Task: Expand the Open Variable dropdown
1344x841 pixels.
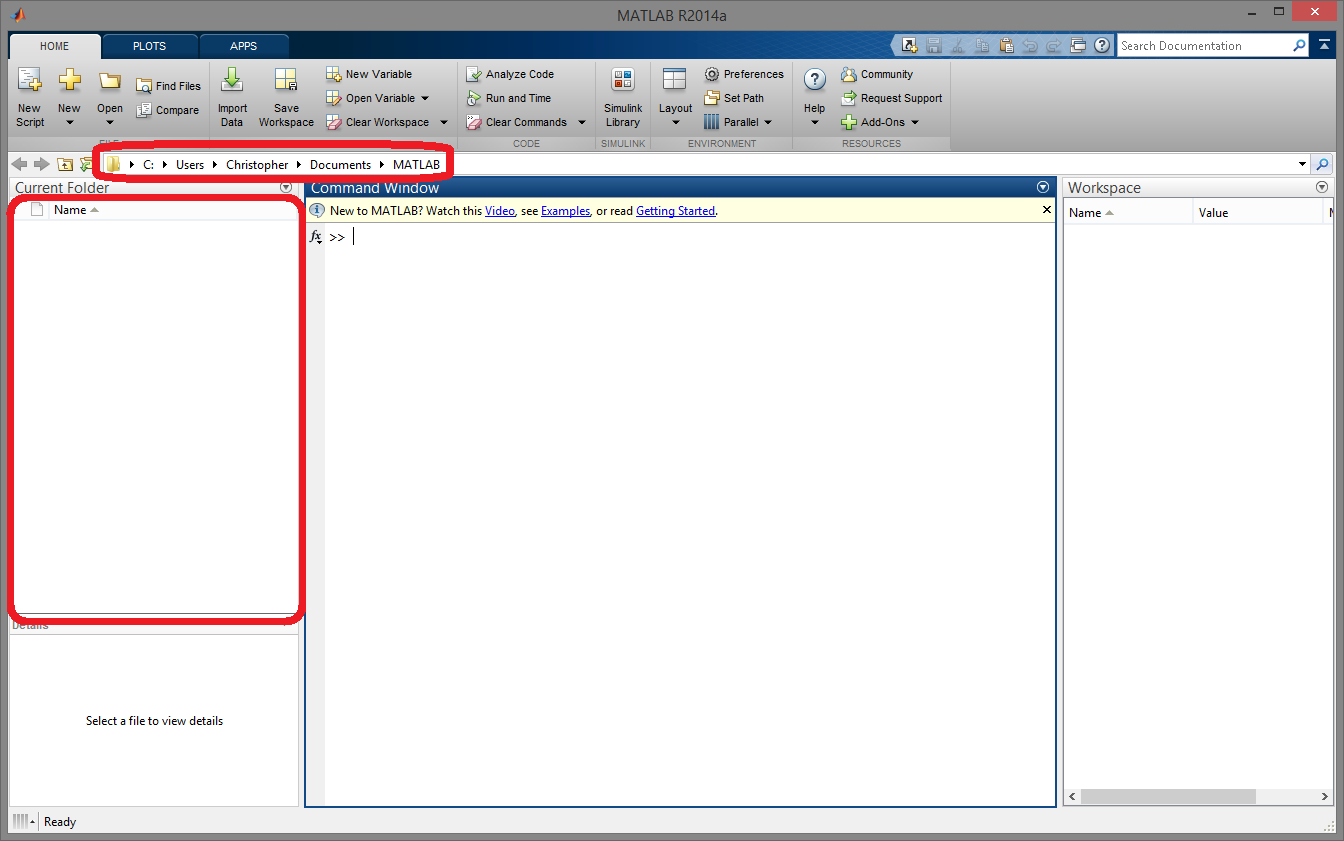Action: click(x=424, y=97)
